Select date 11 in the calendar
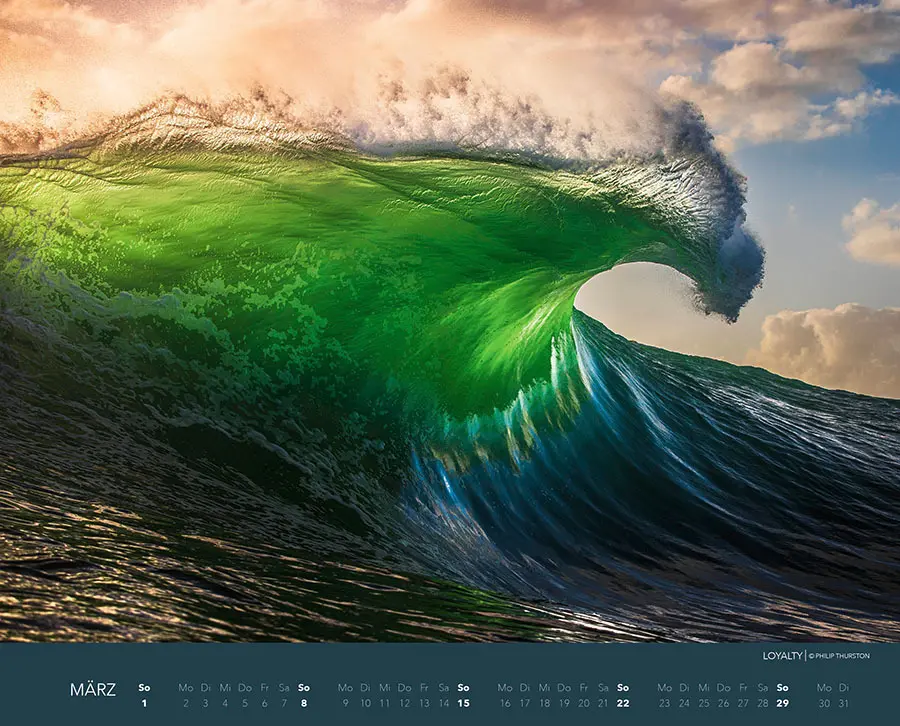 [x=385, y=703]
